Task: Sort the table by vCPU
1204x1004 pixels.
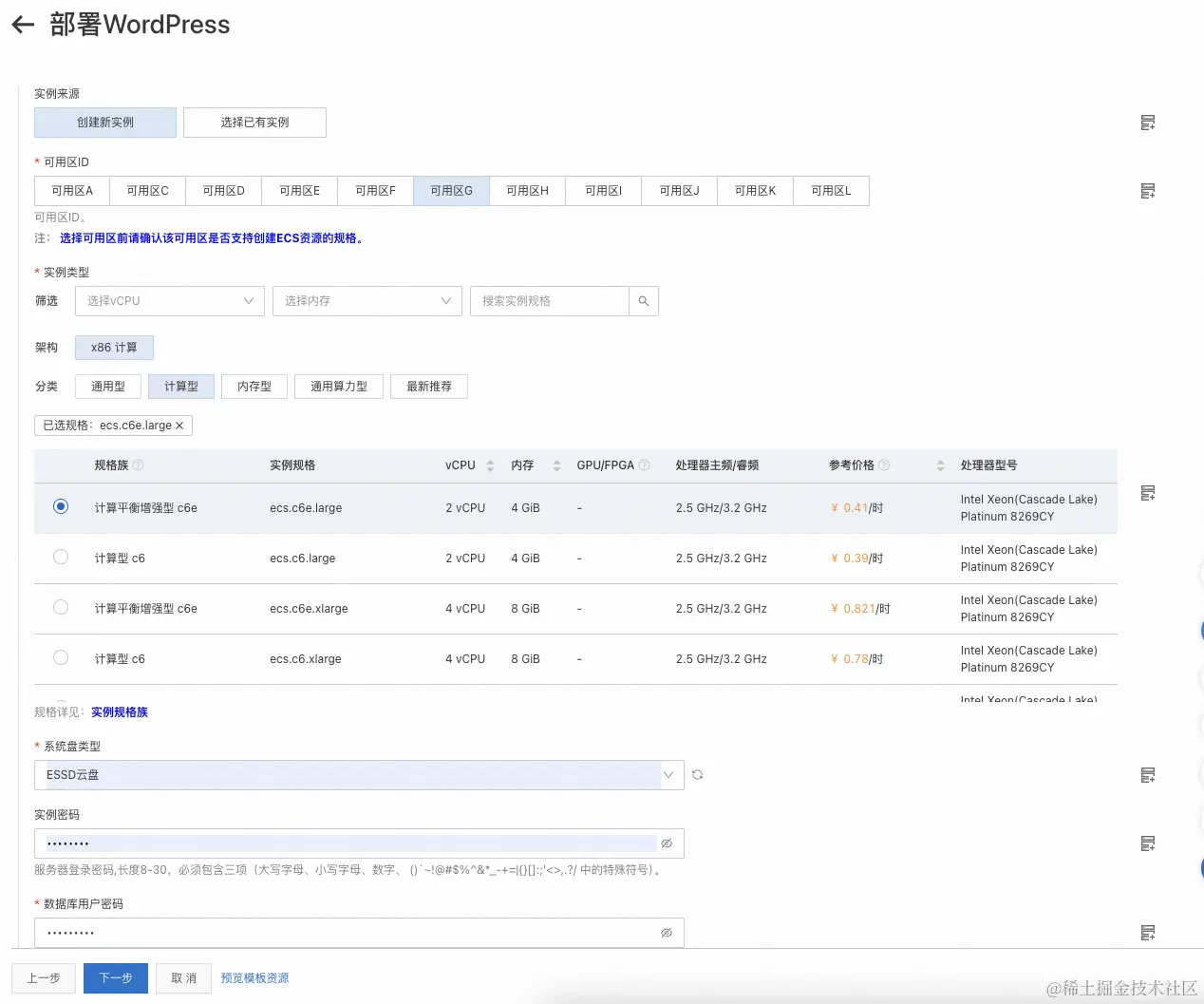Action: click(x=490, y=465)
